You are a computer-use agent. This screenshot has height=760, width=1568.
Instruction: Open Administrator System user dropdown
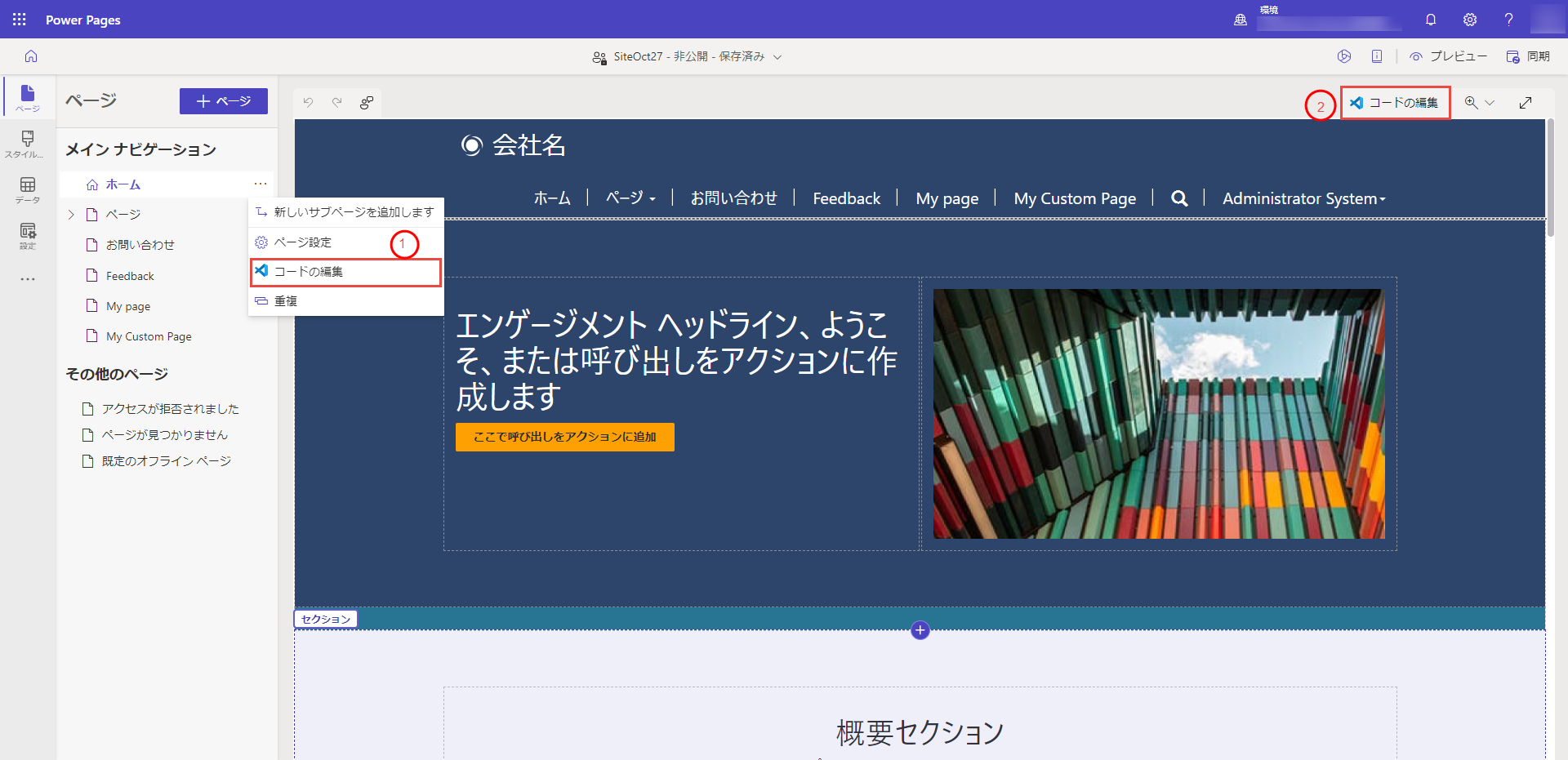[x=1303, y=198]
